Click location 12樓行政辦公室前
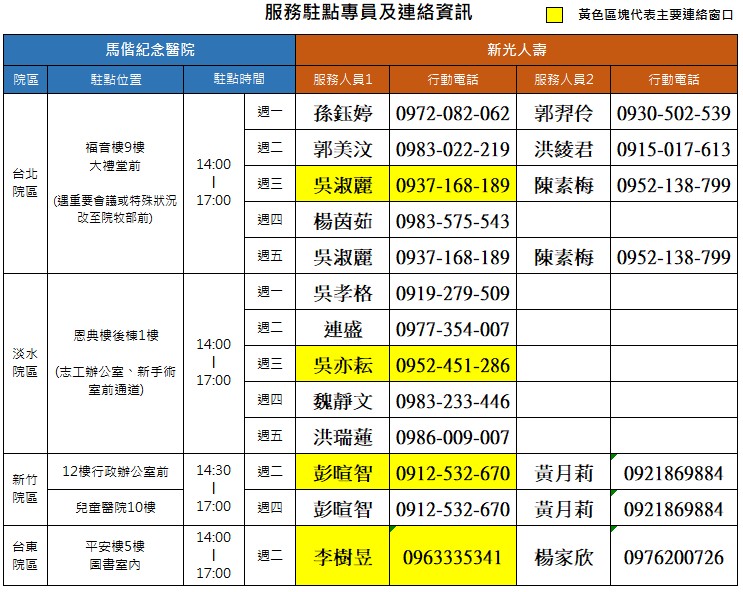This screenshot has width=743, height=592. 116,472
